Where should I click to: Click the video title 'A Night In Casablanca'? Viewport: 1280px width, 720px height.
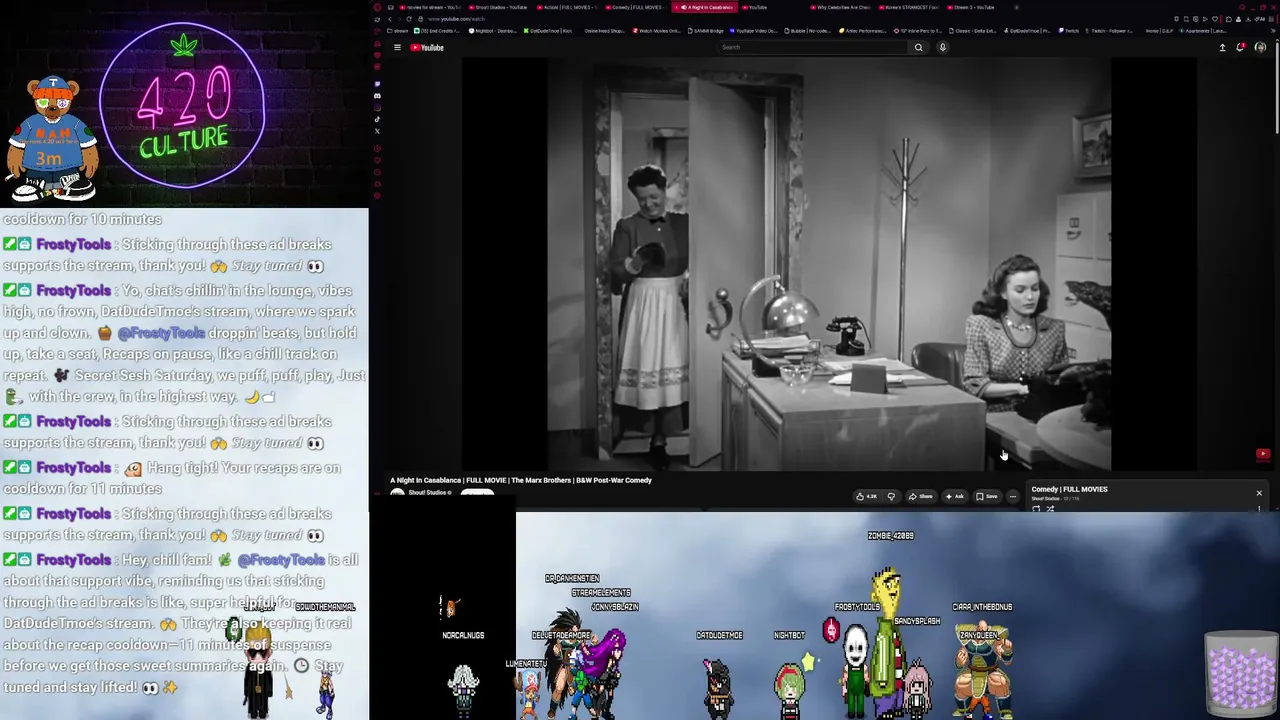[x=521, y=480]
